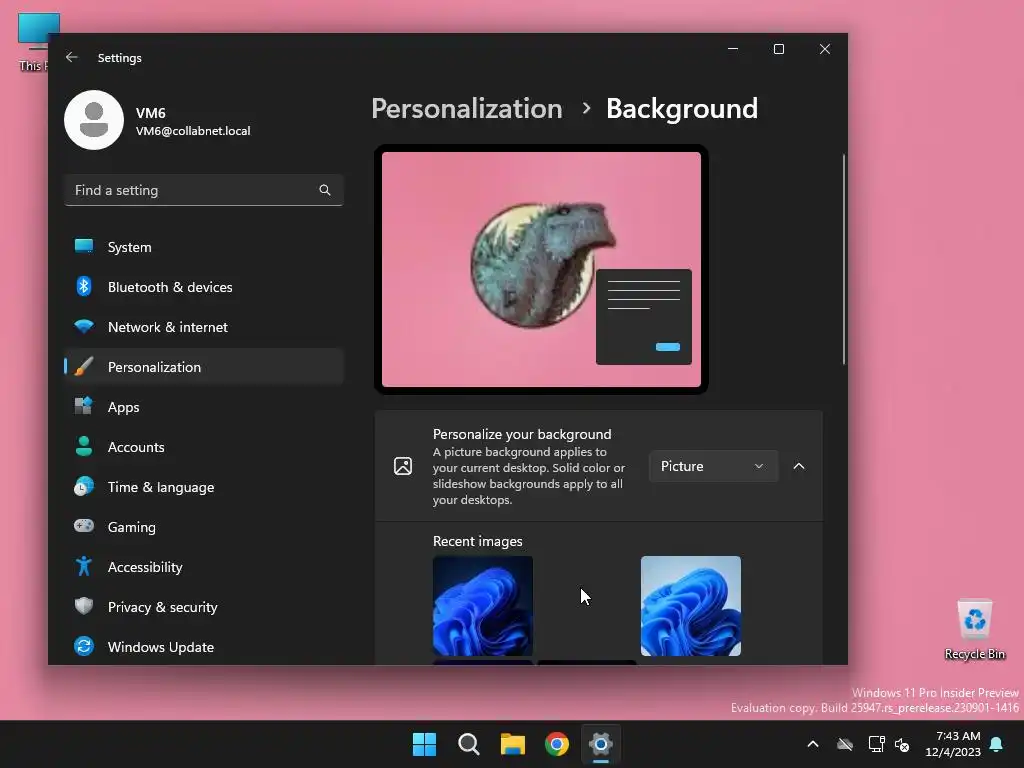This screenshot has height=768, width=1024.
Task: Click the Time & language clock icon
Action: [84, 487]
